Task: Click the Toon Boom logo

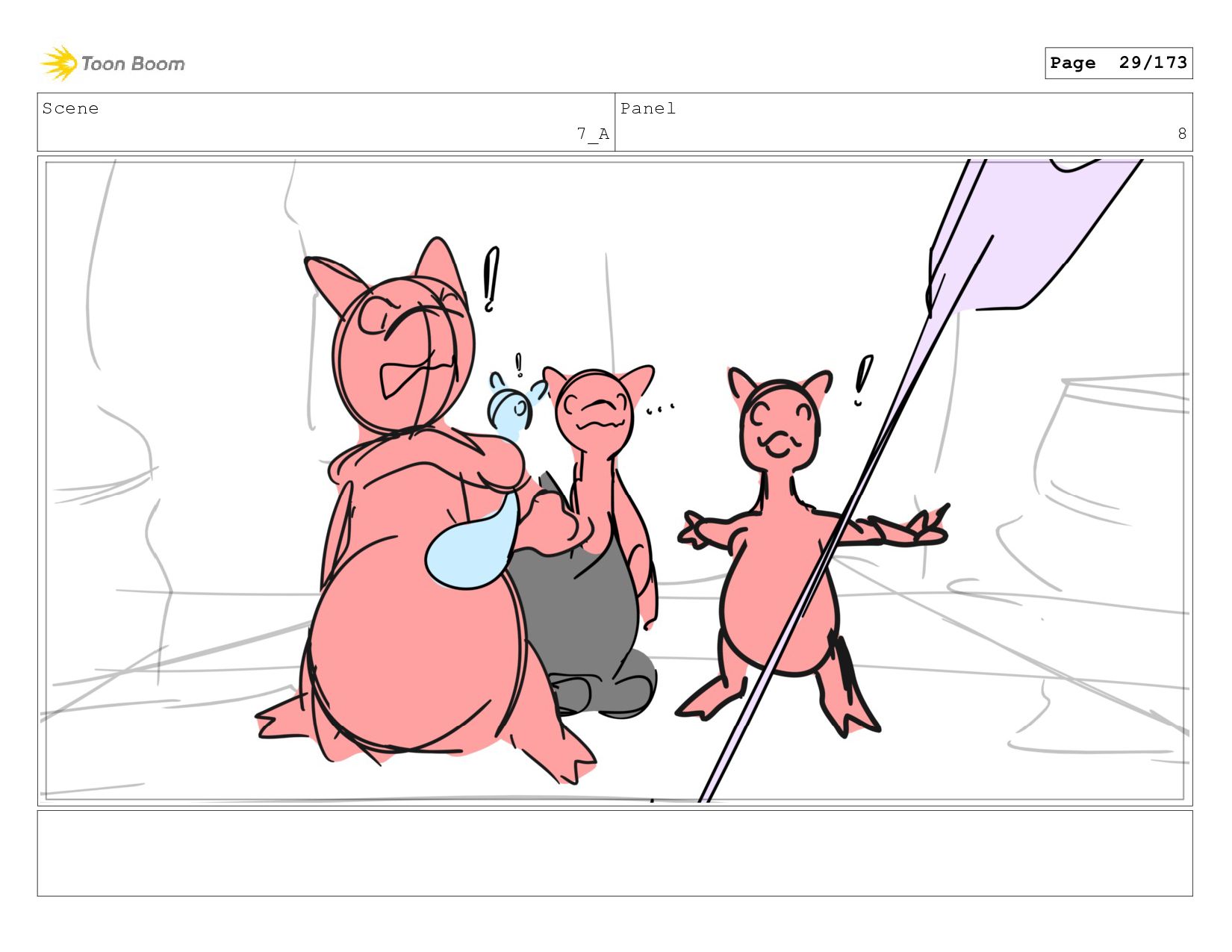Action: [x=112, y=63]
